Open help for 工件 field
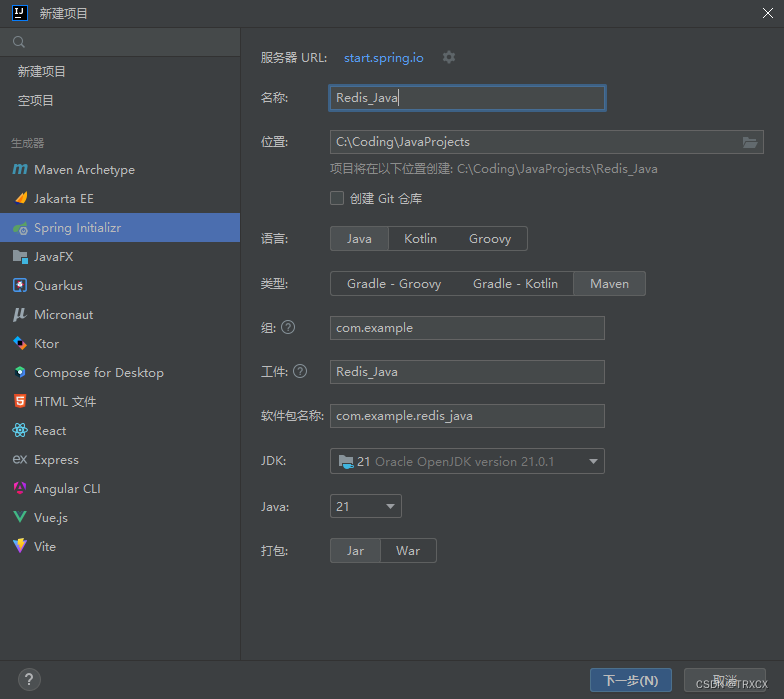The width and height of the screenshot is (784, 699). [x=300, y=371]
